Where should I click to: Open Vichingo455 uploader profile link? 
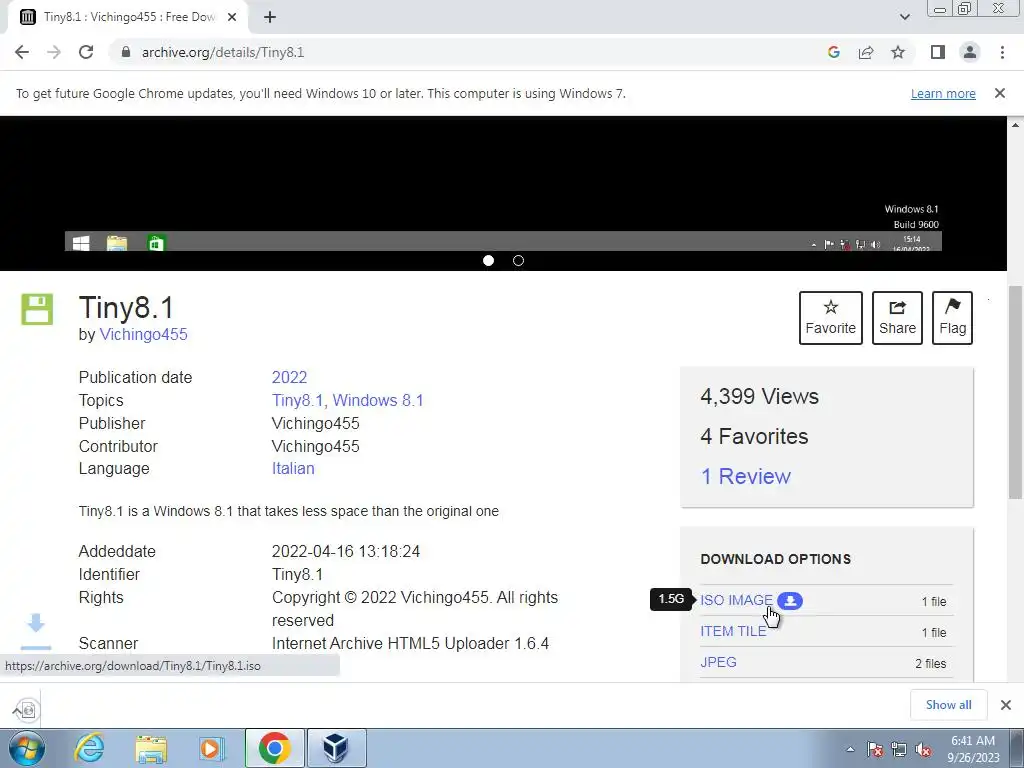pos(143,334)
